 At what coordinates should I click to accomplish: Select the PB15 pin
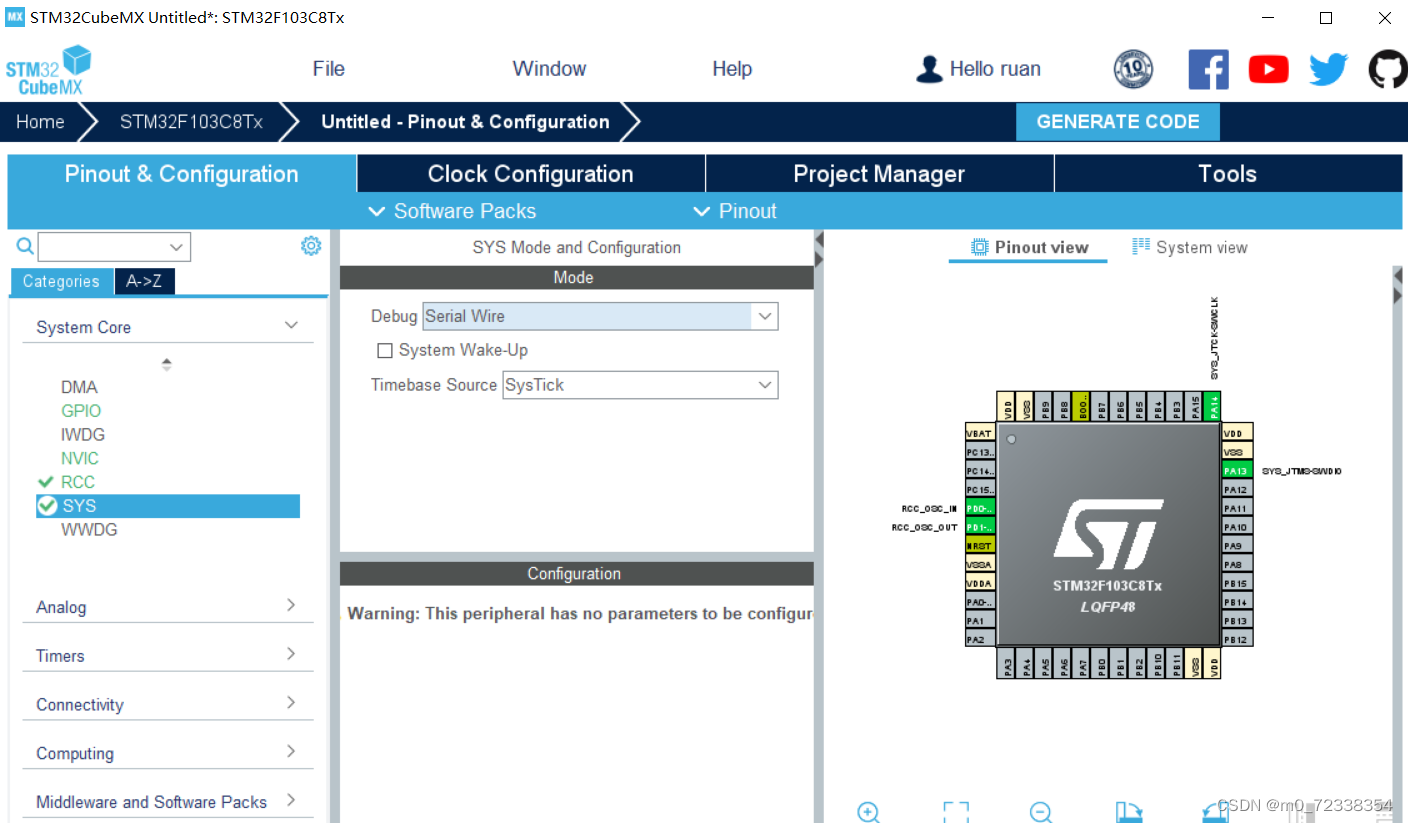(1237, 584)
